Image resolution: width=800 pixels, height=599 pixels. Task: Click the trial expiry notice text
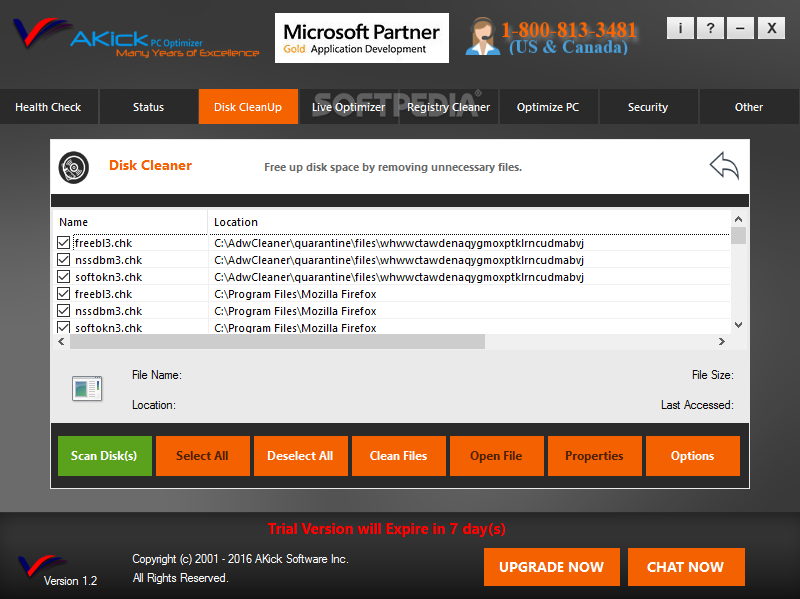click(x=387, y=529)
